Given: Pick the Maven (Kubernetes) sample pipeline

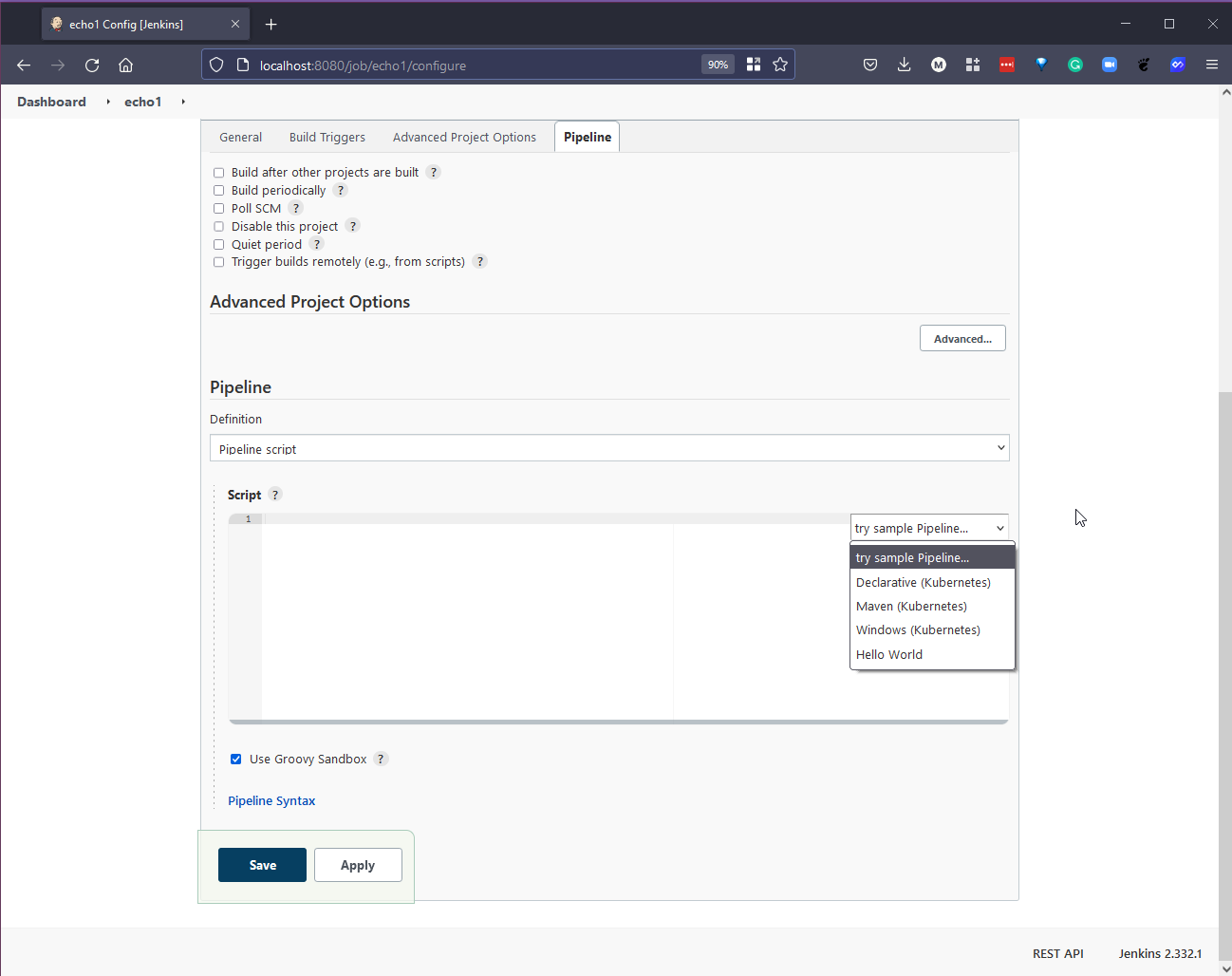Looking at the screenshot, I should point(911,606).
